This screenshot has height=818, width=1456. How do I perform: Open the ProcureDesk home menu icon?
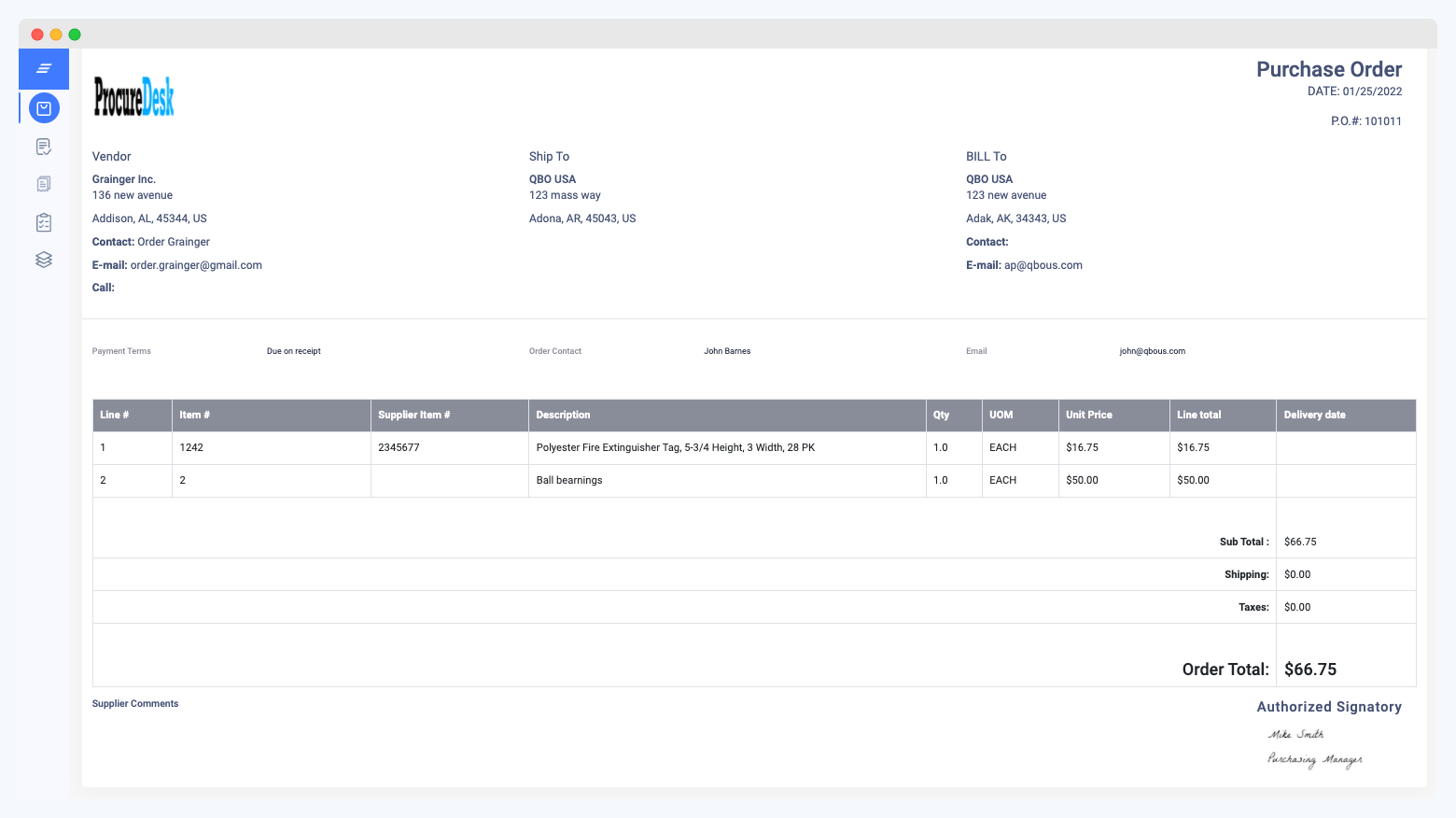[x=43, y=69]
